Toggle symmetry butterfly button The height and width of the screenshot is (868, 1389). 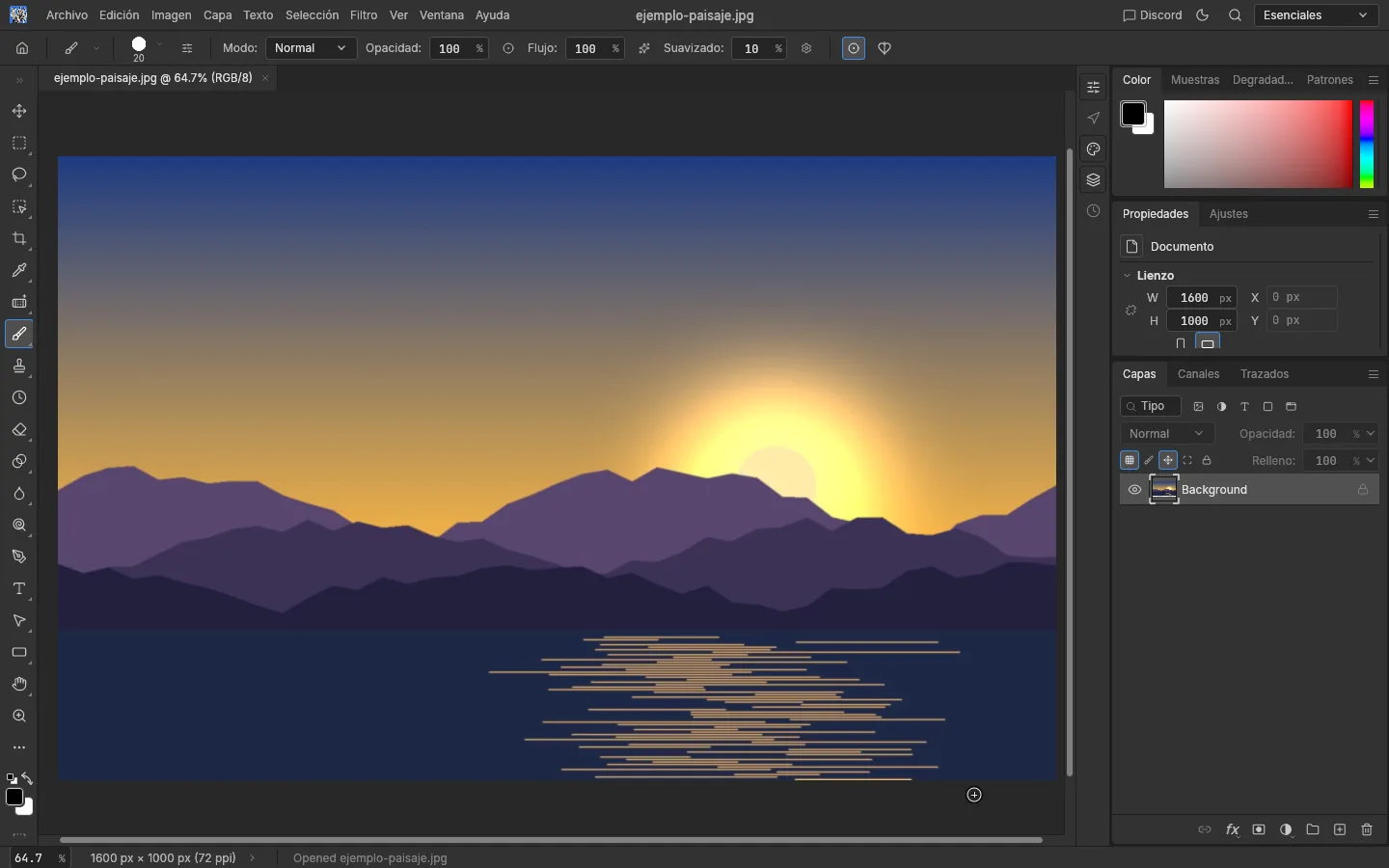coord(885,48)
